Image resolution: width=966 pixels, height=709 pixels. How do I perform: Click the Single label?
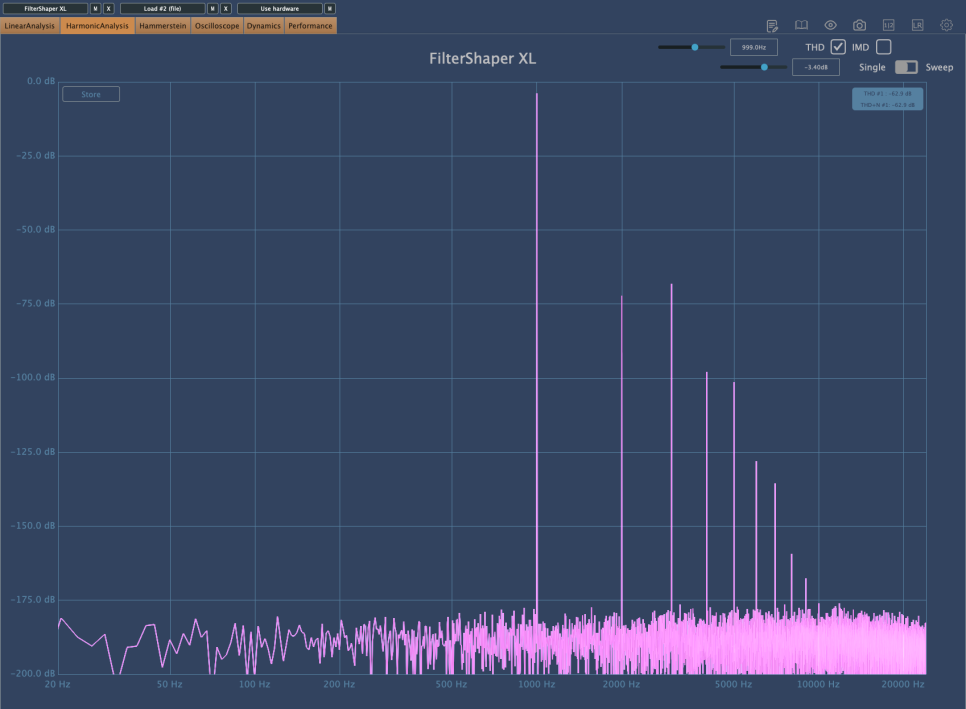872,67
